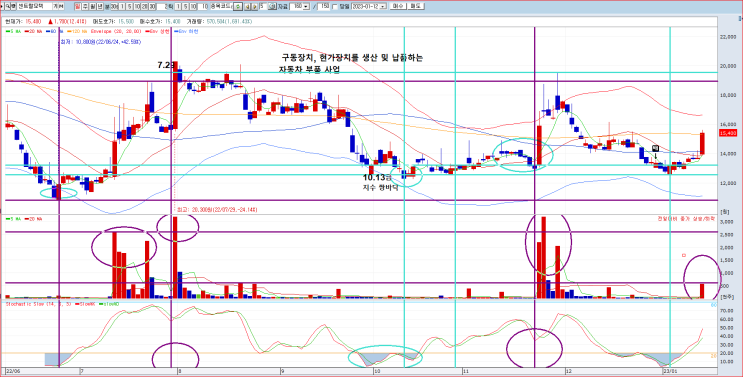Click the 매수 buy button
Viewport: 743px width, 377px height.
tap(398, 7)
